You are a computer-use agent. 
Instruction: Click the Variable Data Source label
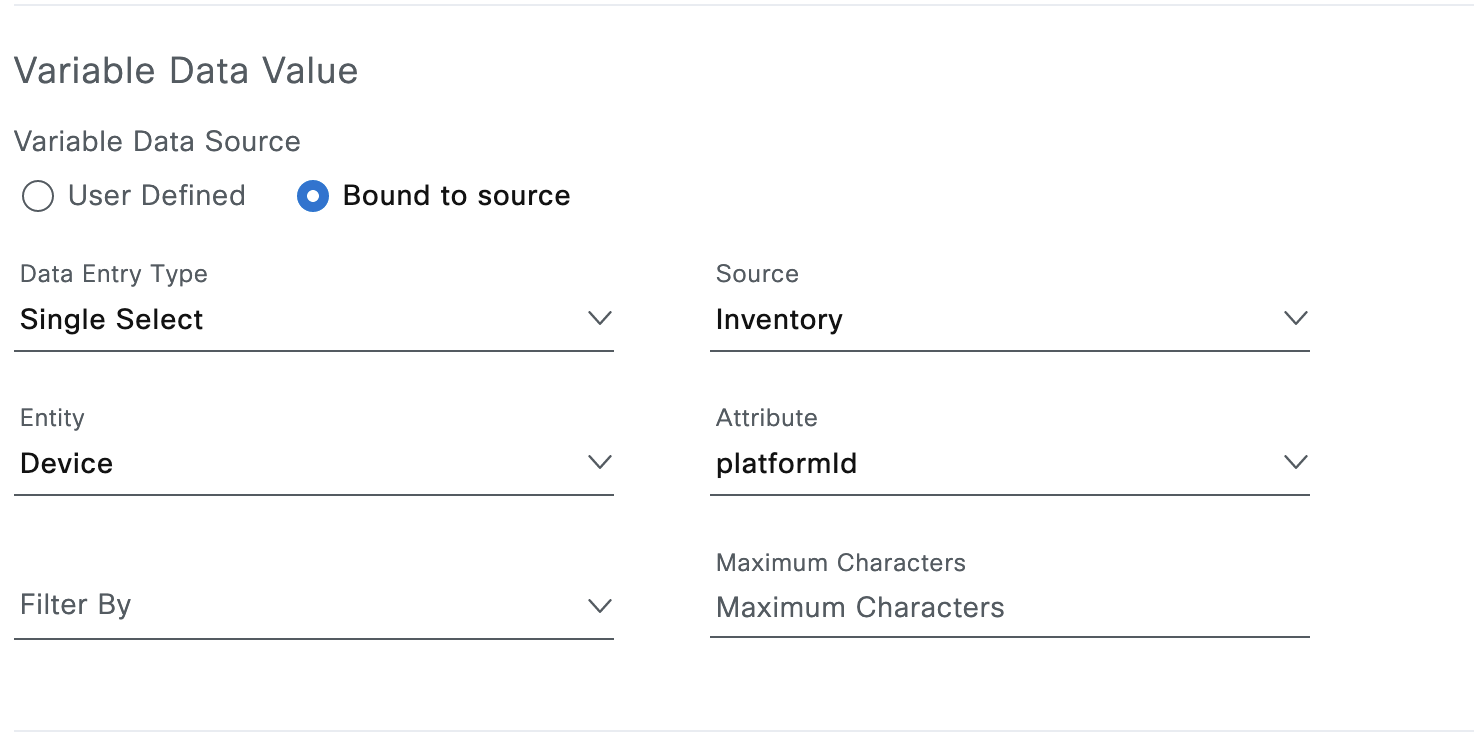157,141
